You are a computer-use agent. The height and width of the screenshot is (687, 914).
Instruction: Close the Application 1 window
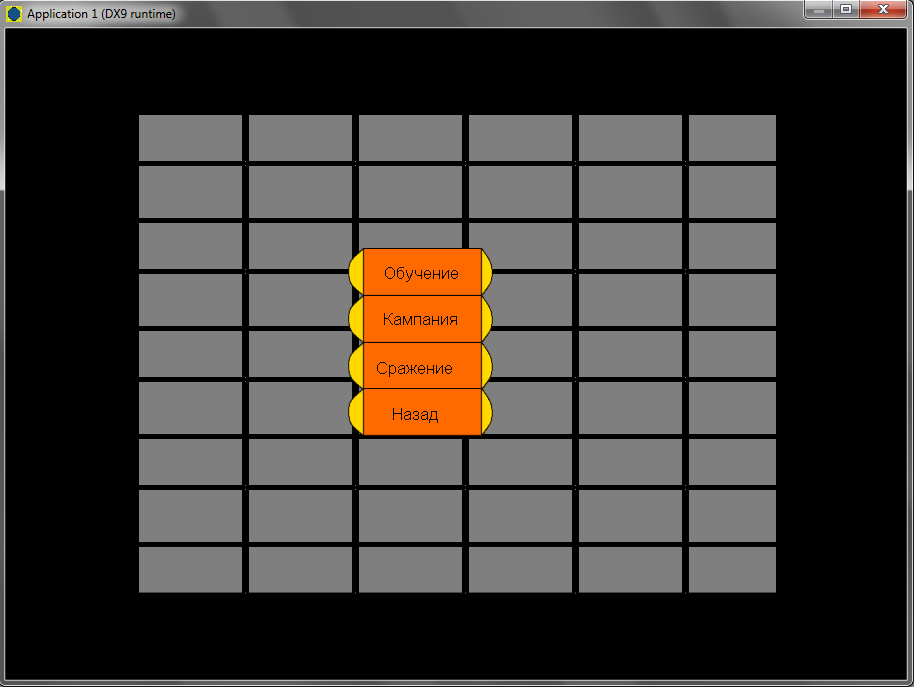coord(883,9)
